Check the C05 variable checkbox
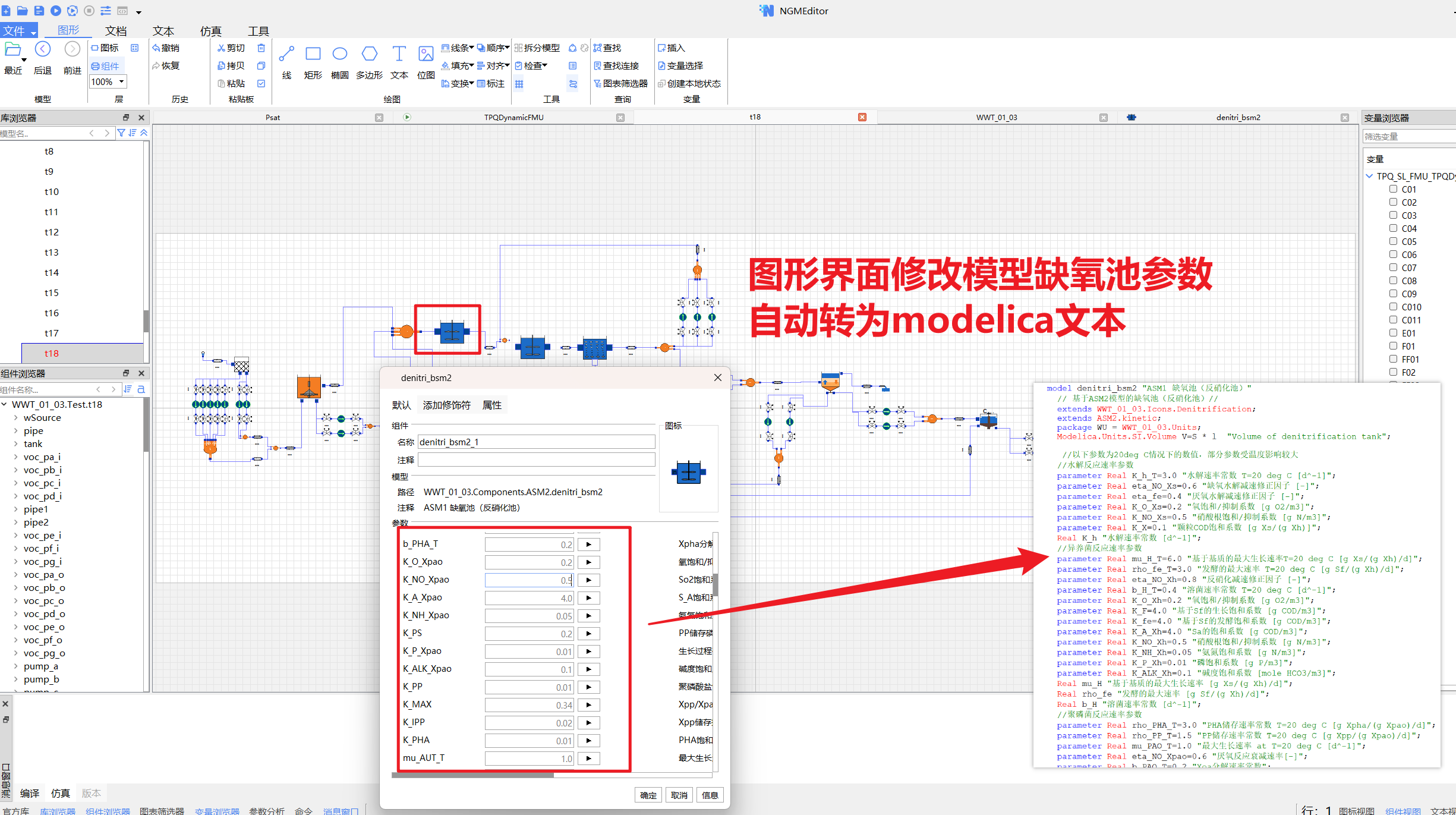The width and height of the screenshot is (1456, 815). tap(1393, 241)
